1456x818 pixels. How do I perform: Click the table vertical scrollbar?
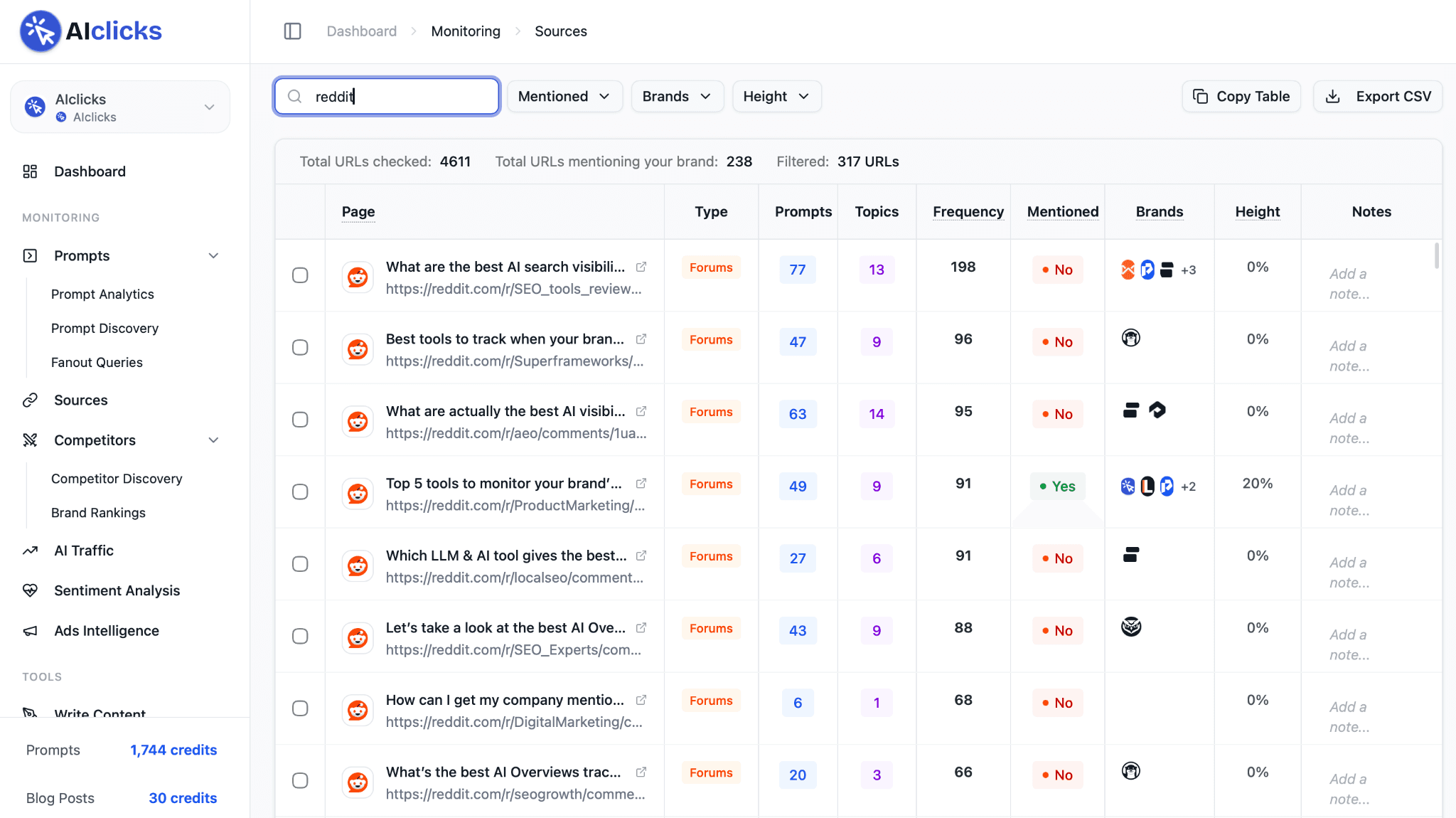coord(1436,256)
